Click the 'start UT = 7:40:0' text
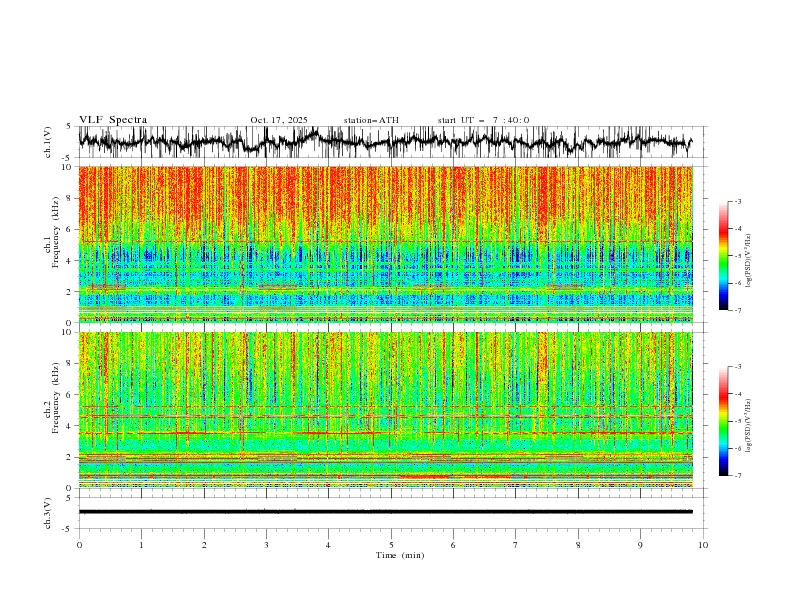The width and height of the screenshot is (792, 612). pyautogui.click(x=483, y=120)
